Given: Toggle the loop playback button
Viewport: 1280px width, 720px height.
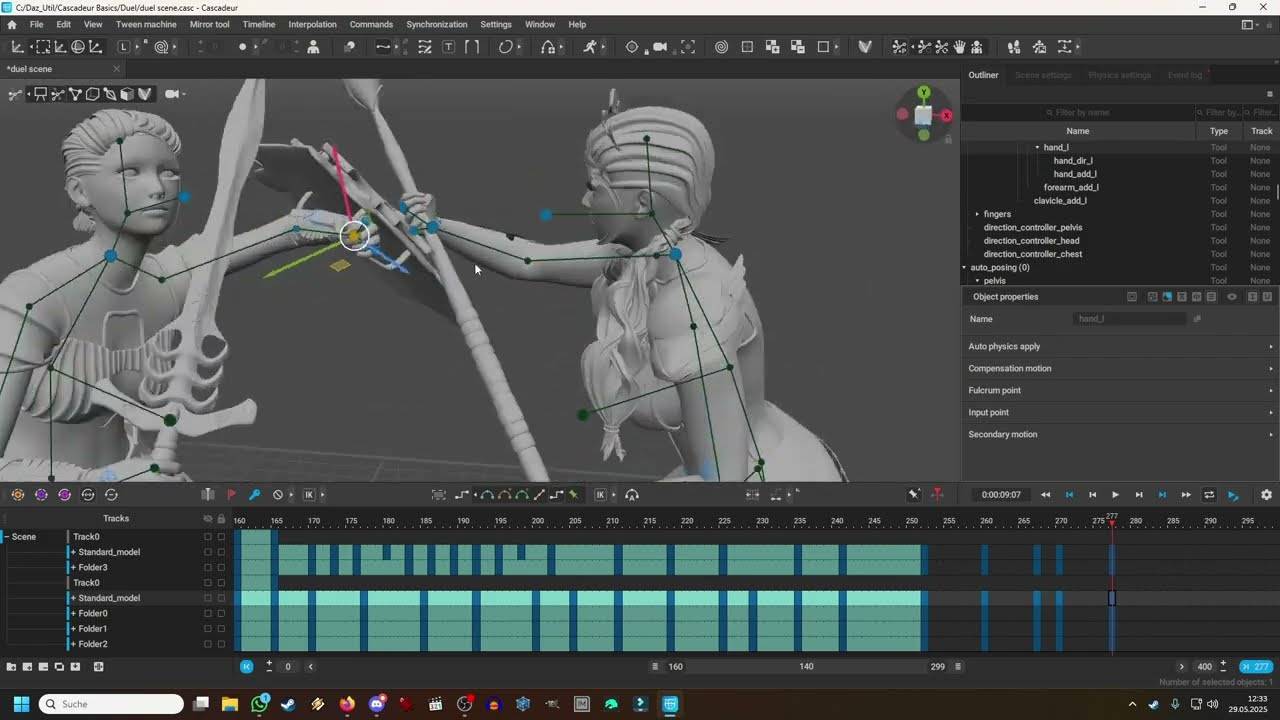Looking at the screenshot, I should [1209, 495].
